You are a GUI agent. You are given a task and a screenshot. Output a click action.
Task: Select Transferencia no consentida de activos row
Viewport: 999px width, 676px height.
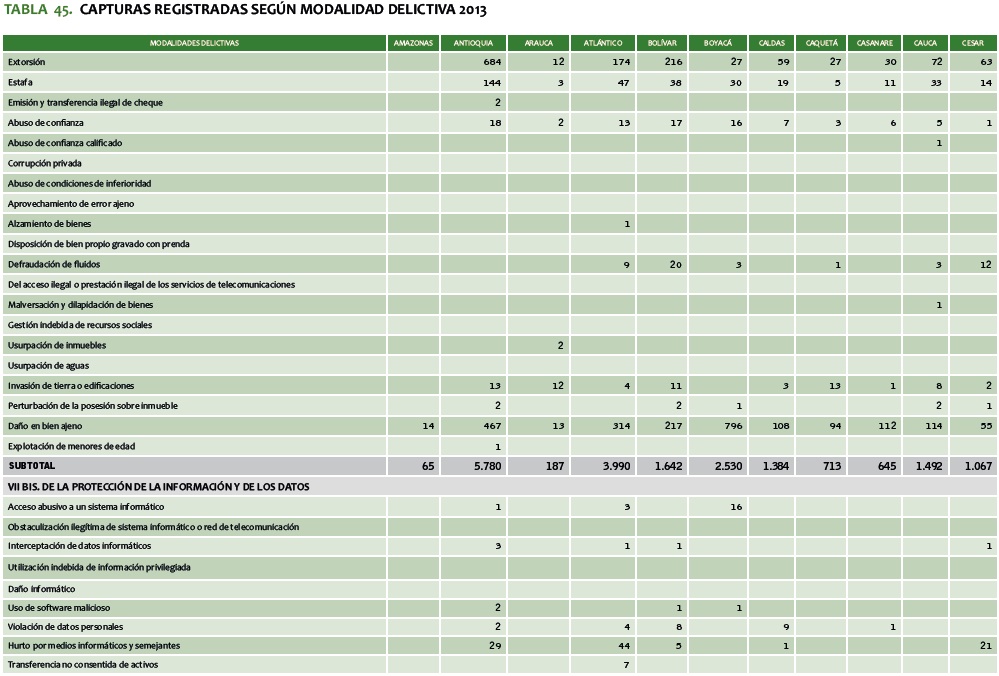click(82, 665)
